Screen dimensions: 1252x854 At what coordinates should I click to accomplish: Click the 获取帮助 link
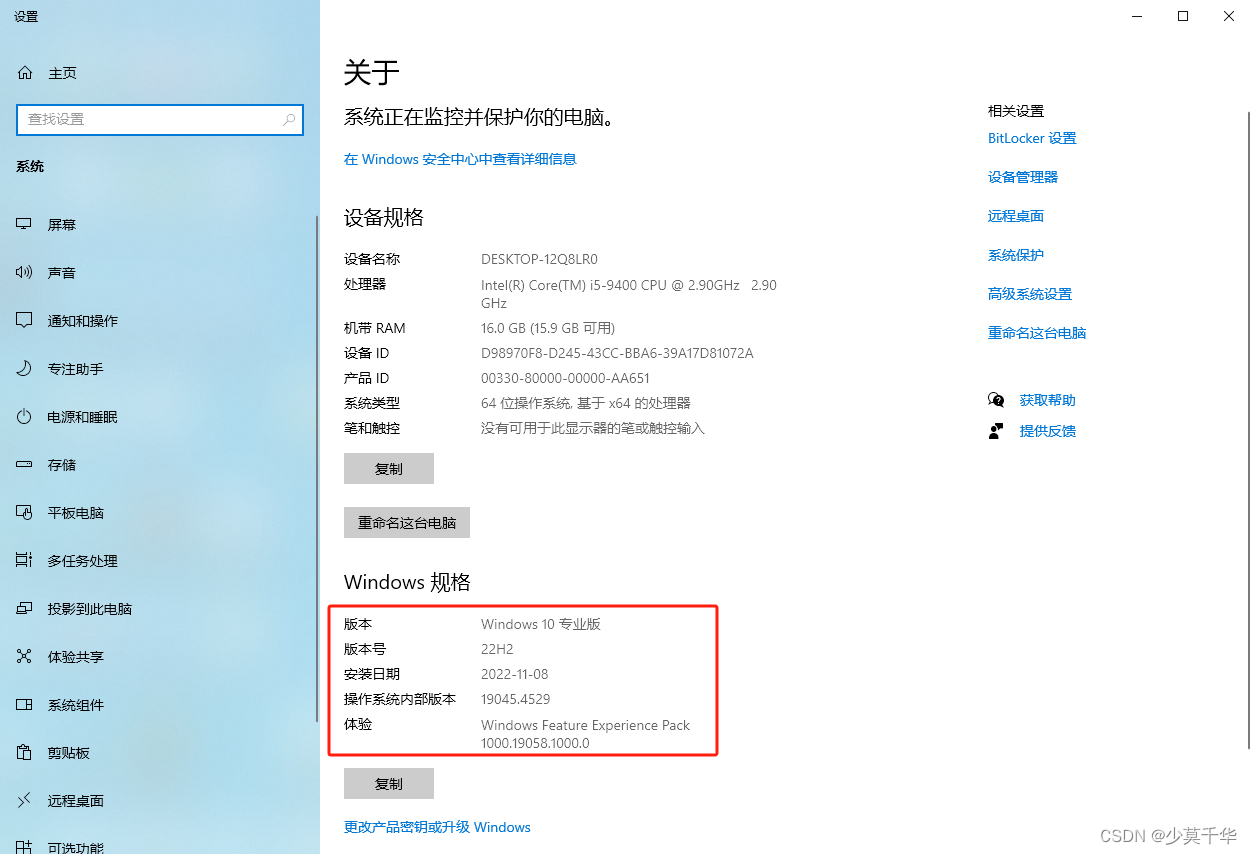coord(1048,400)
